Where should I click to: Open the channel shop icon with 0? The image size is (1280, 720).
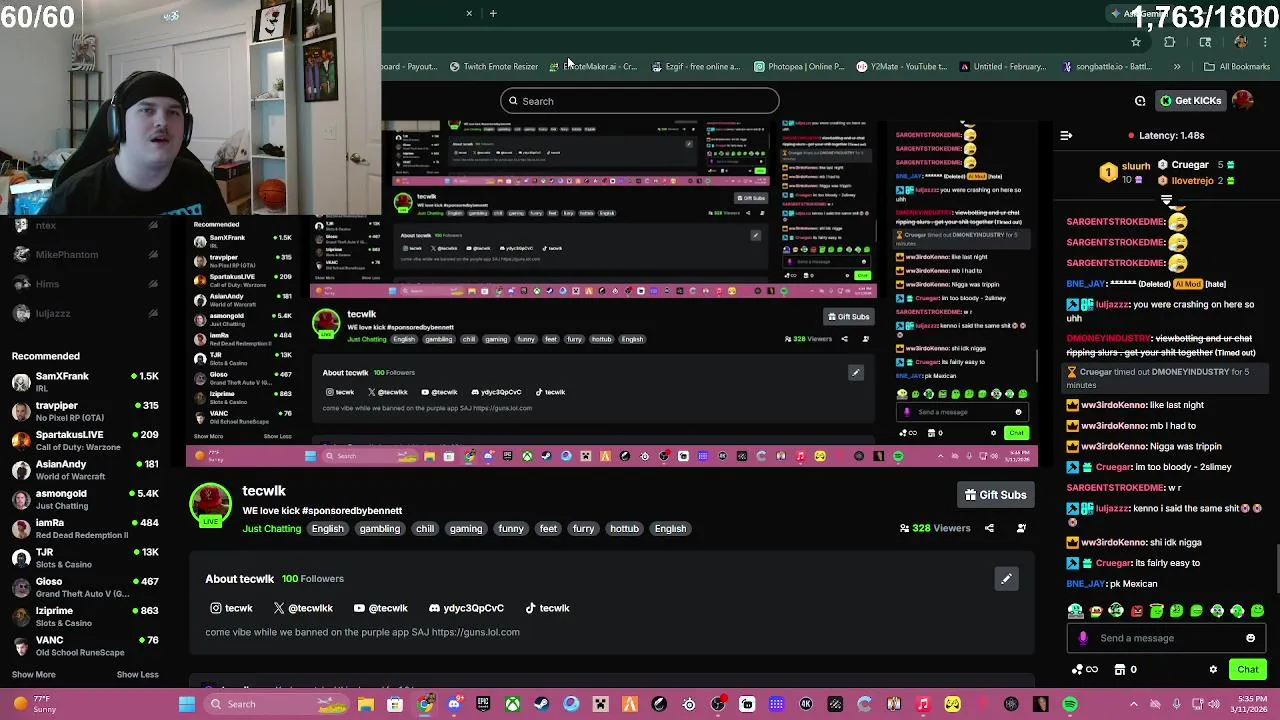[x=1126, y=670]
